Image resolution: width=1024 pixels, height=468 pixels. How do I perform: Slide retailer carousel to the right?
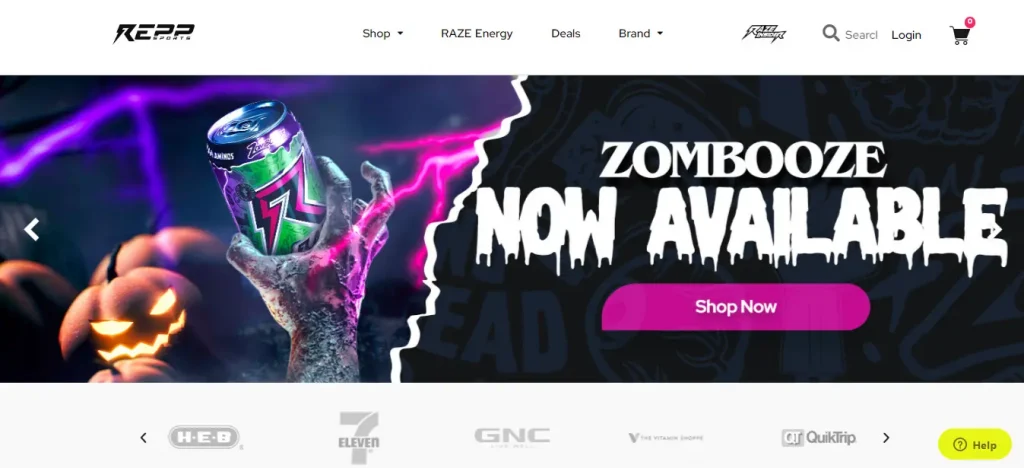(886, 437)
